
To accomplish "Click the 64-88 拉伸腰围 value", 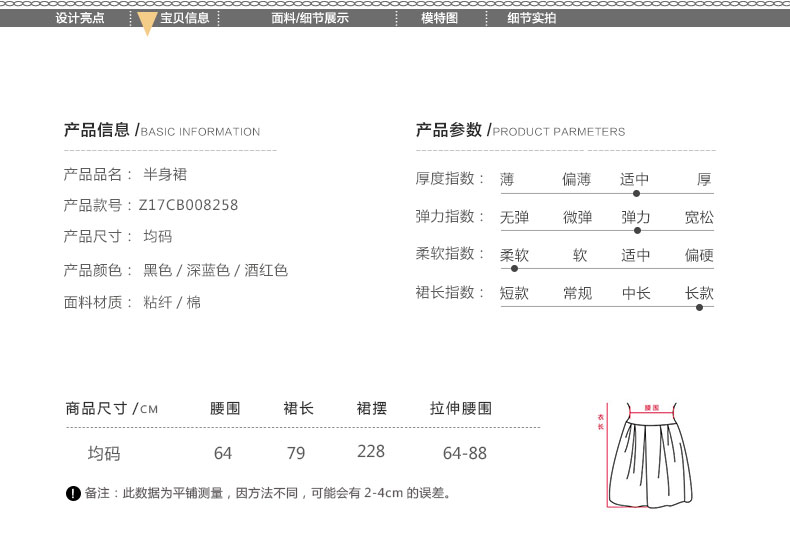I will pyautogui.click(x=464, y=453).
